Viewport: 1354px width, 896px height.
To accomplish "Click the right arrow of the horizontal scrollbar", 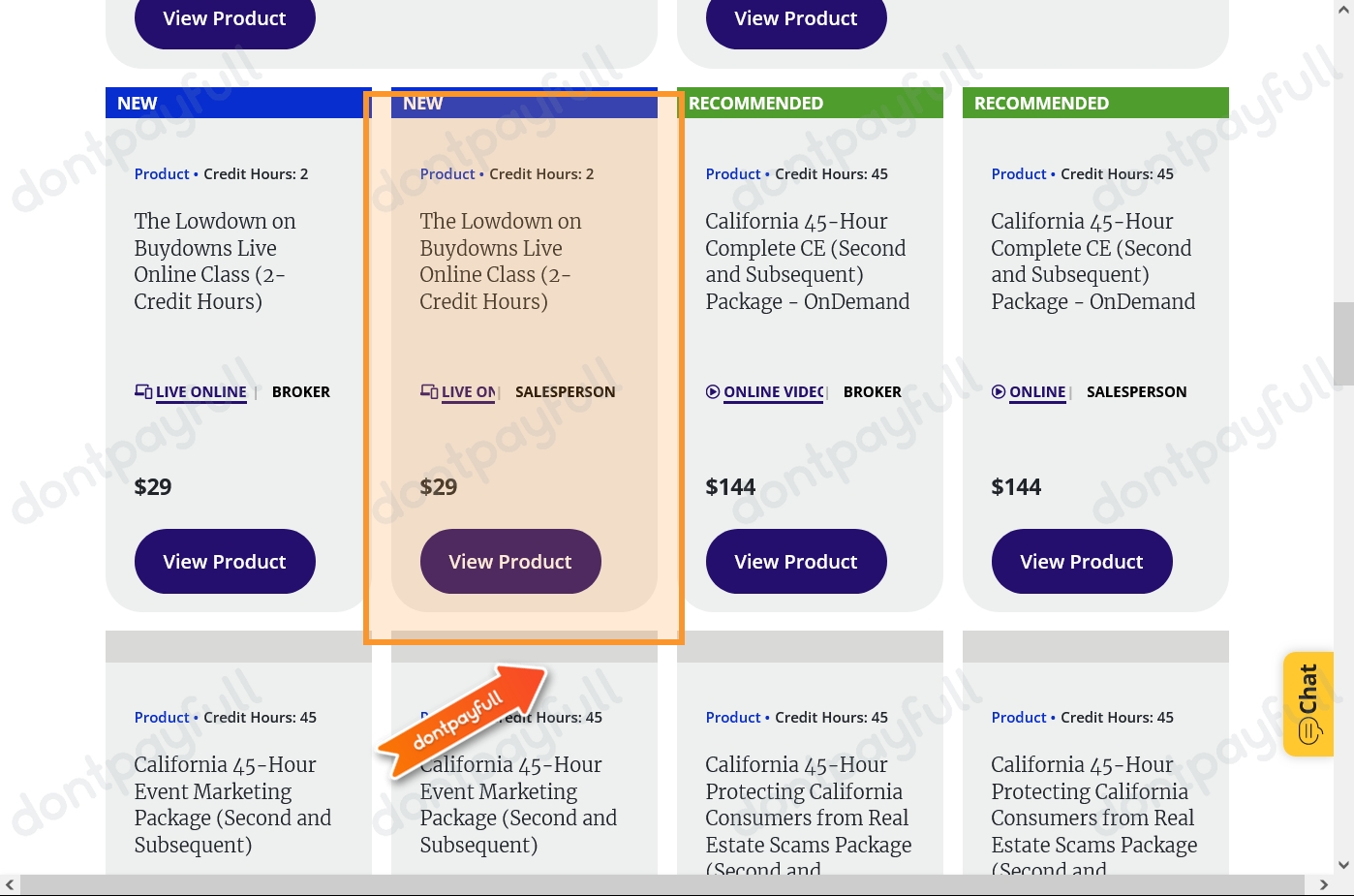I will click(1324, 884).
